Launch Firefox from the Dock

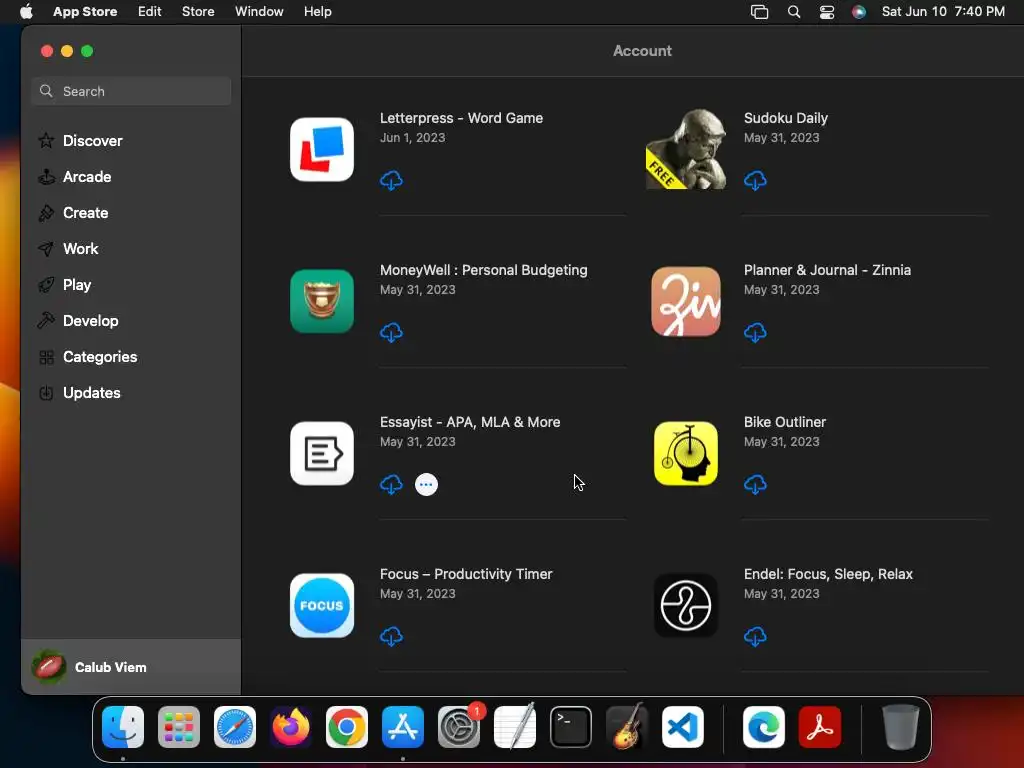click(291, 727)
